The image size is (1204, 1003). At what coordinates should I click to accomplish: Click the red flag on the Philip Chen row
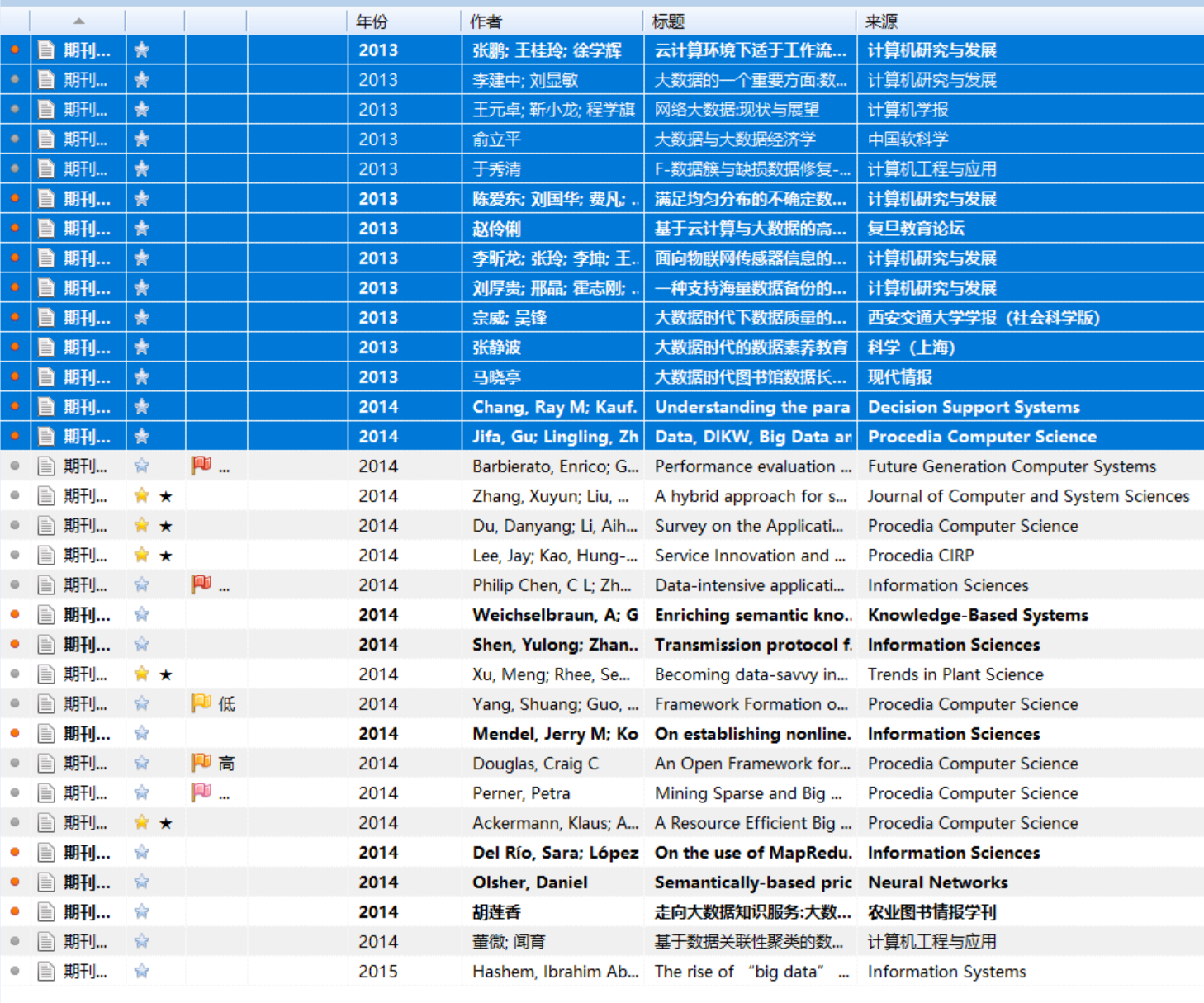tap(201, 584)
